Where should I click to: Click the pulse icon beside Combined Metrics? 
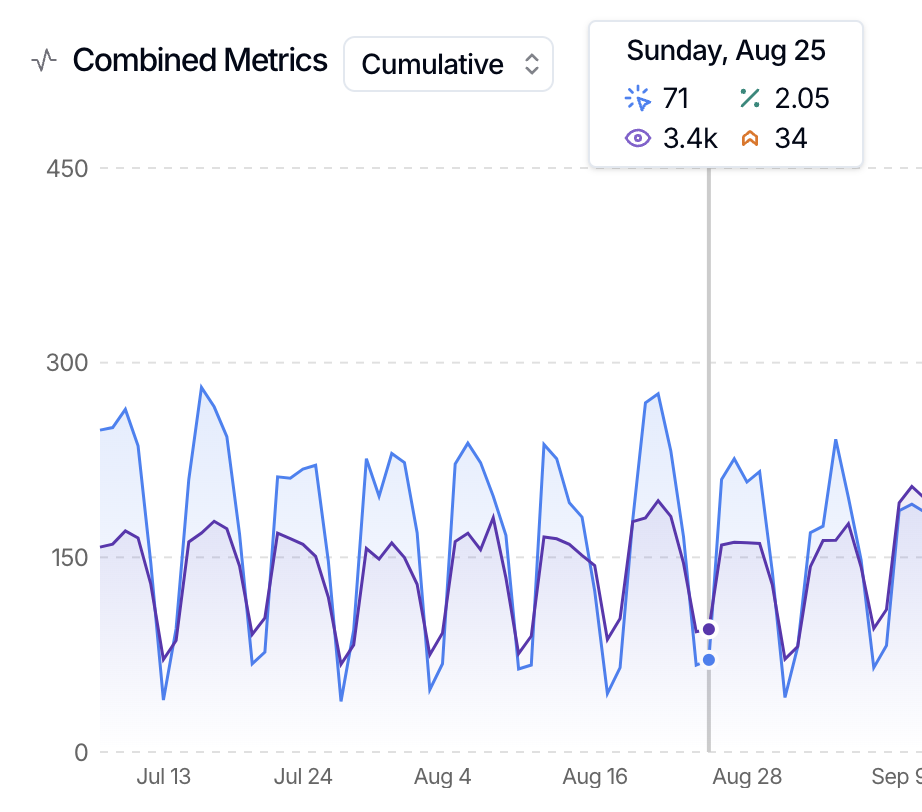[44, 60]
